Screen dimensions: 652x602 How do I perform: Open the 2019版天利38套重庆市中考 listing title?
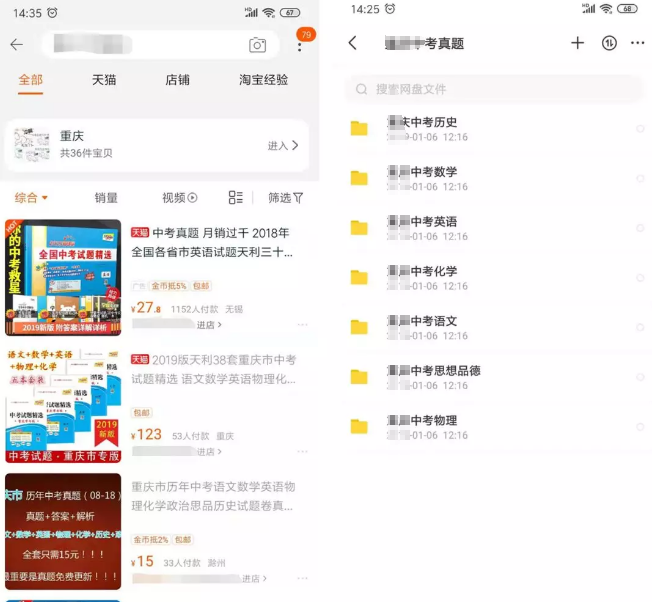(x=213, y=369)
